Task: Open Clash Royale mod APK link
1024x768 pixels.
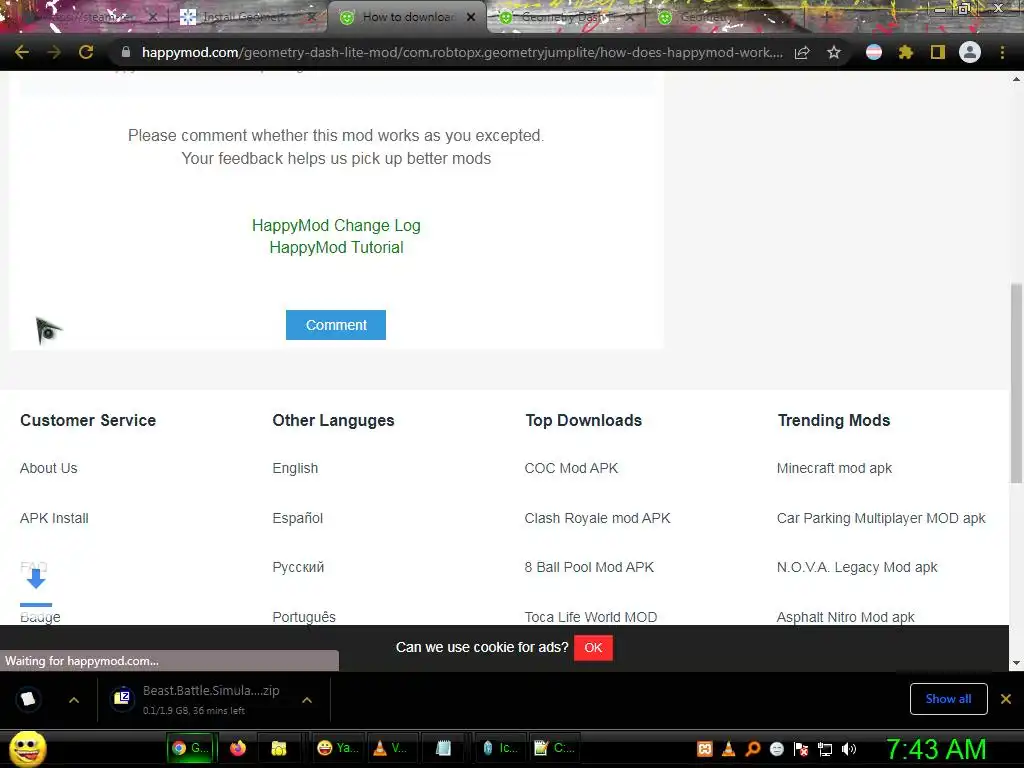Action: point(598,518)
